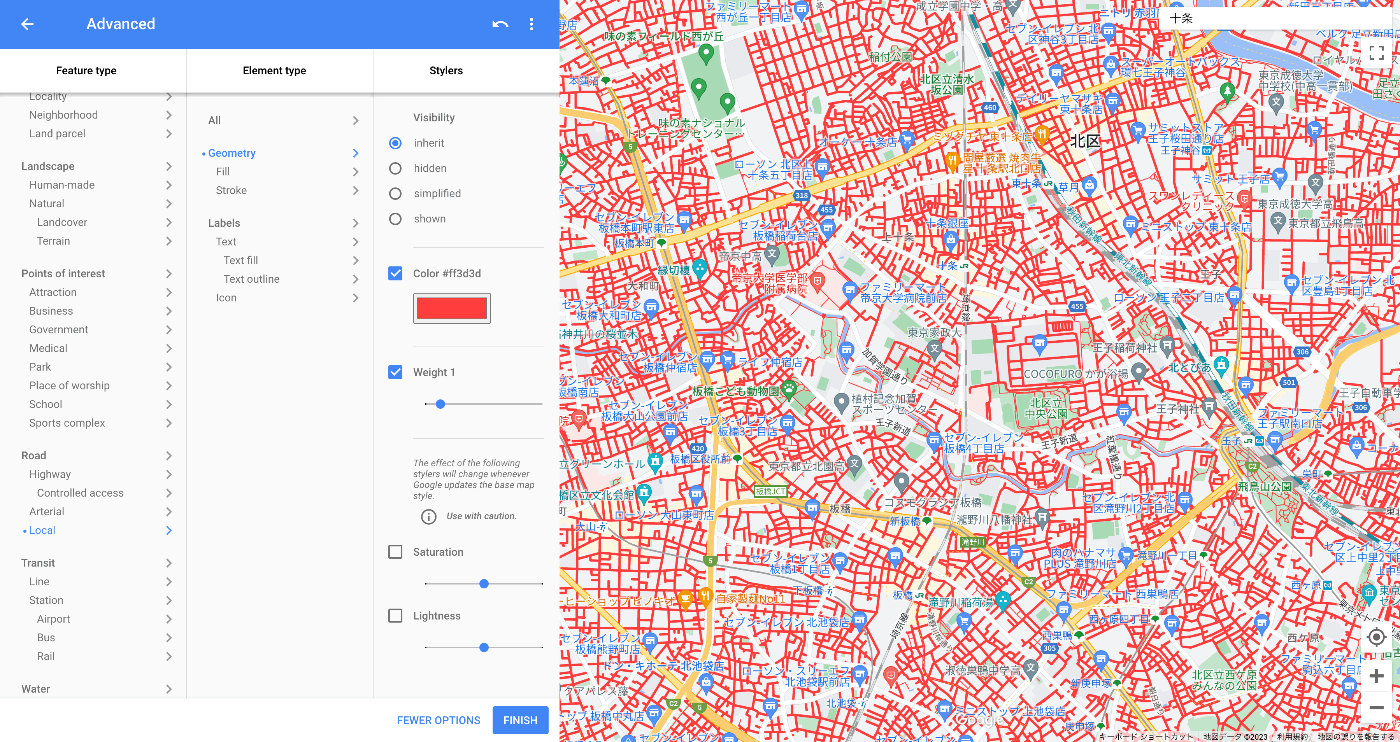
Task: Select the inherit visibility option
Action: [x=396, y=143]
